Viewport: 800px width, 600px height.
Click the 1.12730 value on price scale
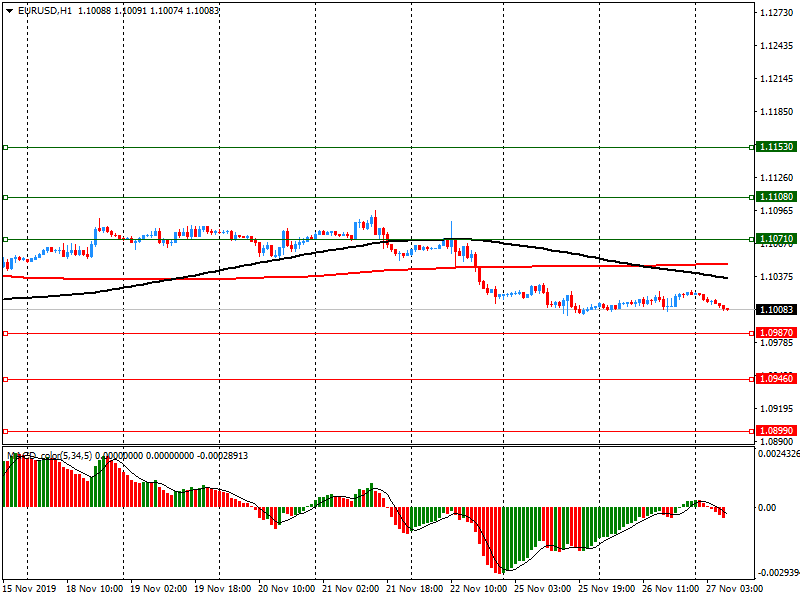coord(776,13)
